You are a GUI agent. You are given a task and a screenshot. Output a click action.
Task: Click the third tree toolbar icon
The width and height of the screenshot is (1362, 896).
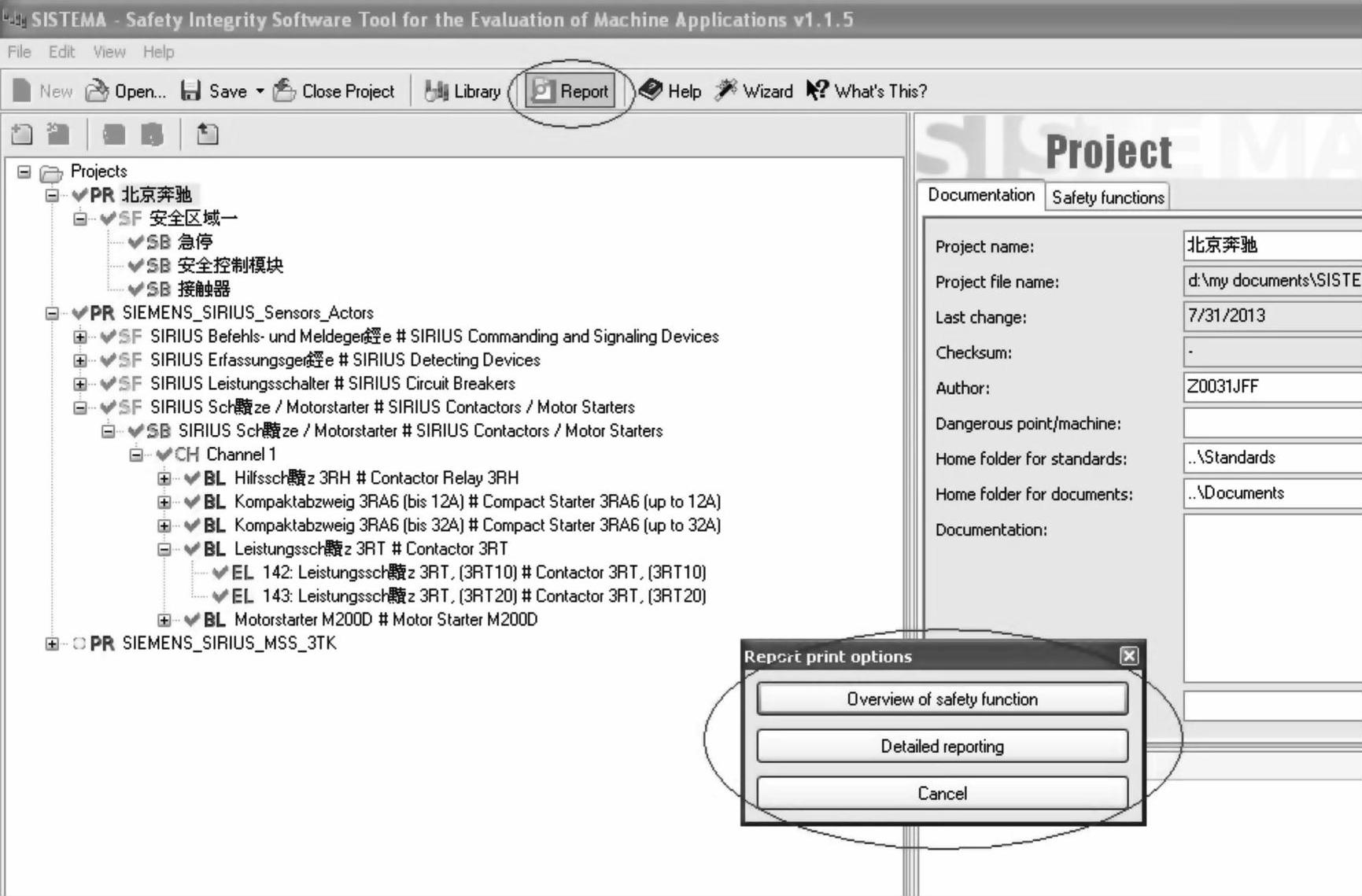[x=114, y=135]
